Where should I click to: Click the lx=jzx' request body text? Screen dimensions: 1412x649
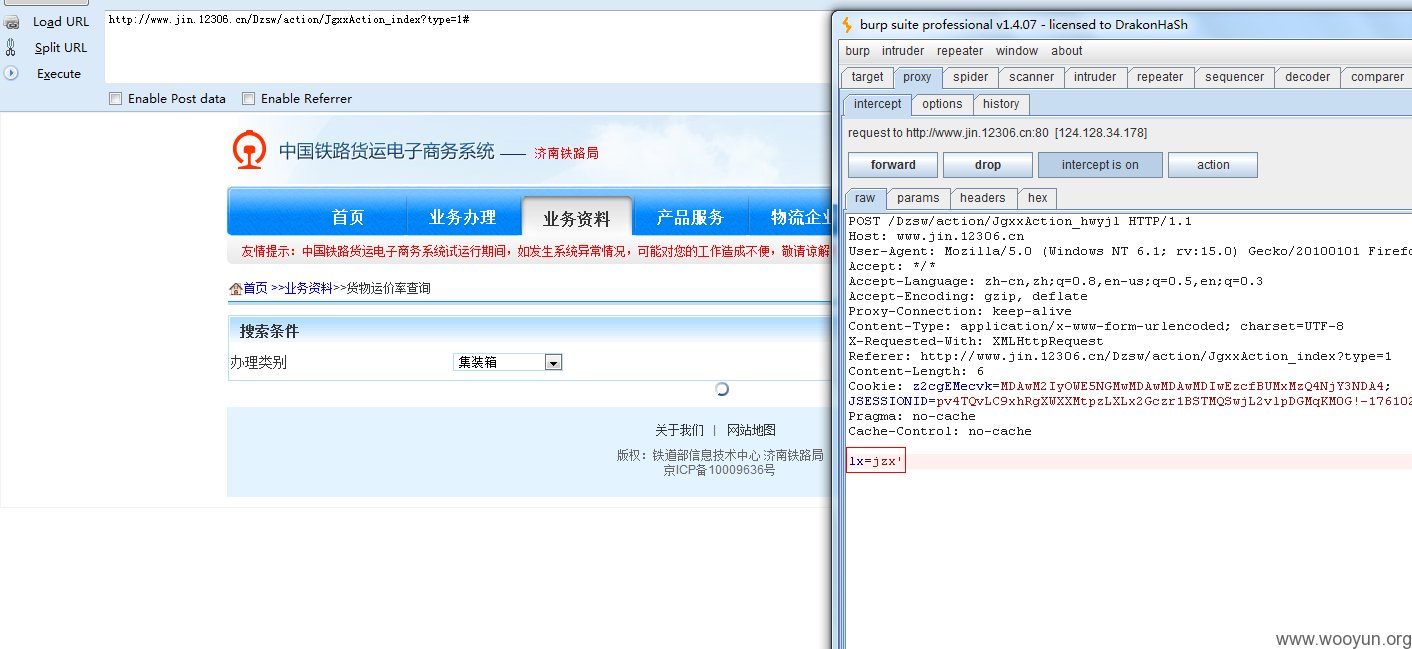click(876, 461)
